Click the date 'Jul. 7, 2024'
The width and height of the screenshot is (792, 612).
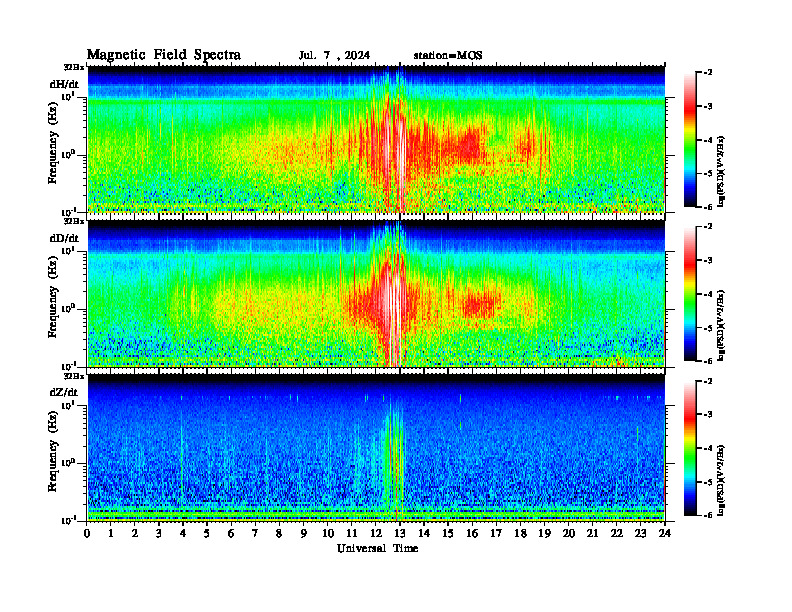(334, 55)
